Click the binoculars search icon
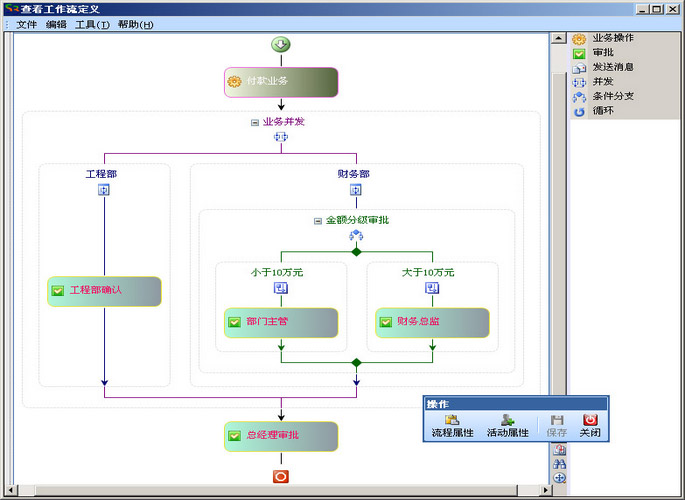This screenshot has height=500, width=685. tap(560, 464)
